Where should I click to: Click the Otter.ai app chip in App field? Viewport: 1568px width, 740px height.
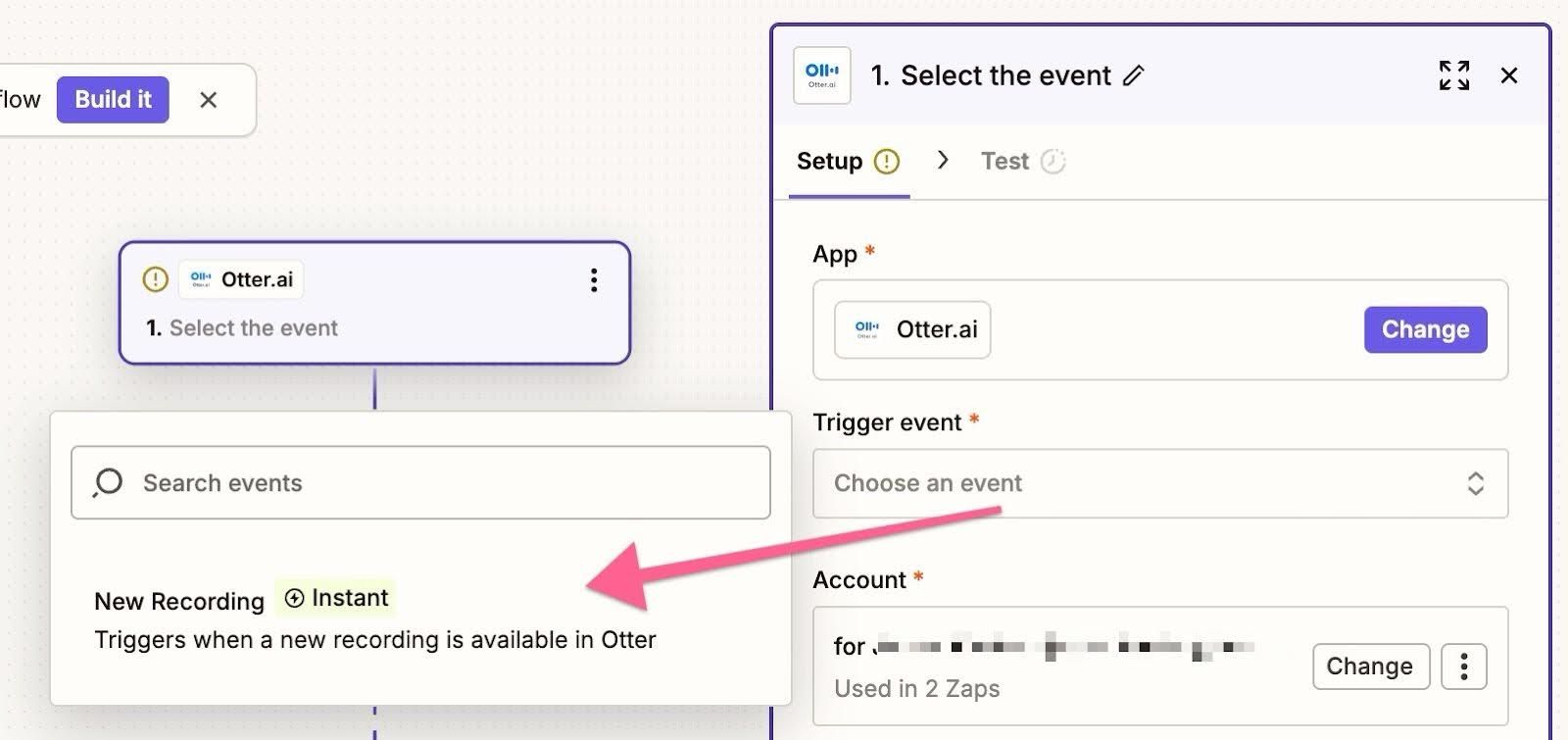point(912,329)
